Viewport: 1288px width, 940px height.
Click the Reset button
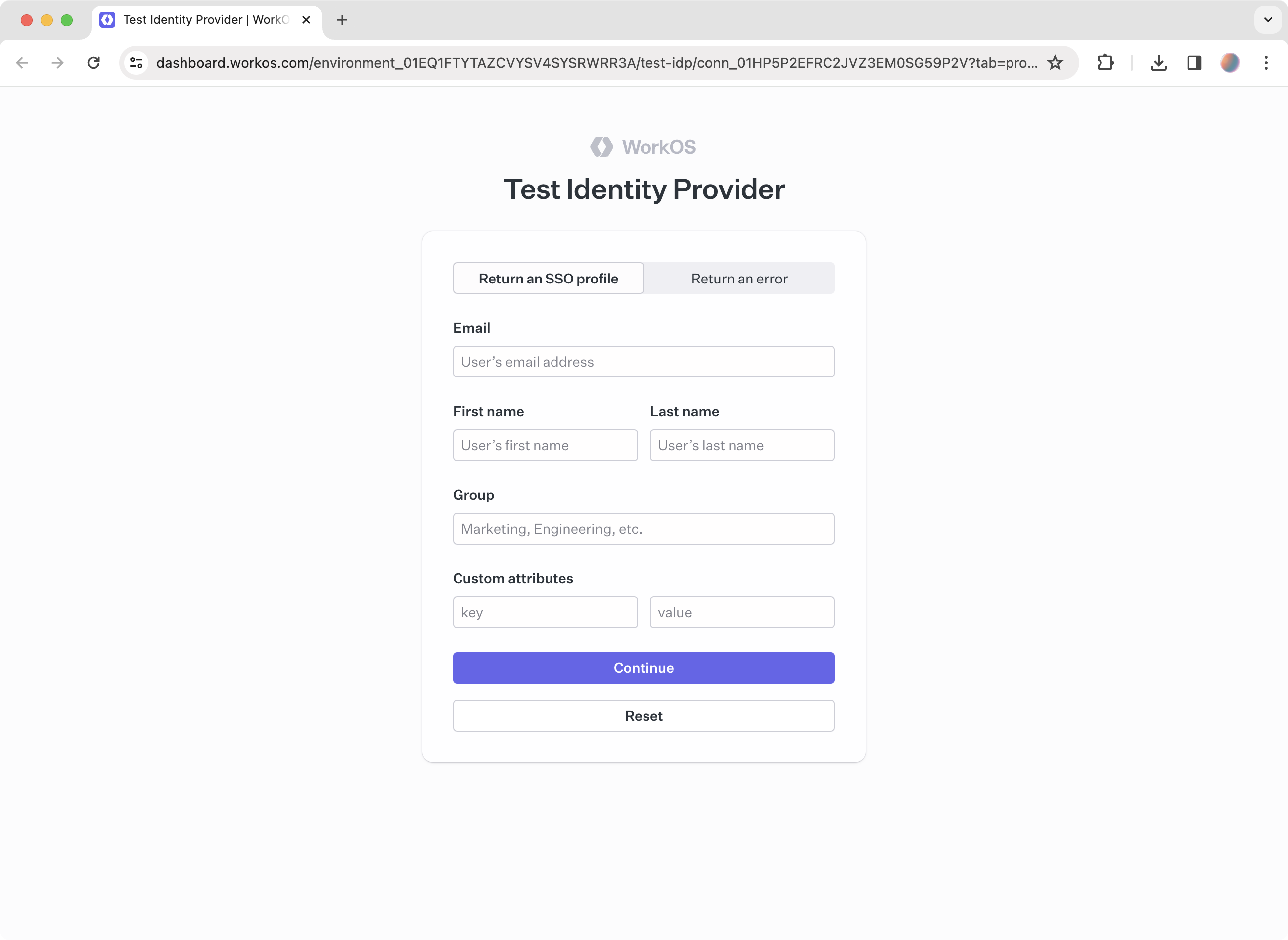tap(643, 715)
